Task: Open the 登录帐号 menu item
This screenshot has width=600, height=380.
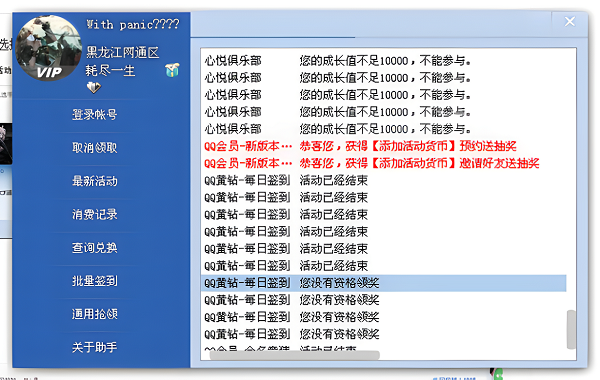Action: point(95,114)
